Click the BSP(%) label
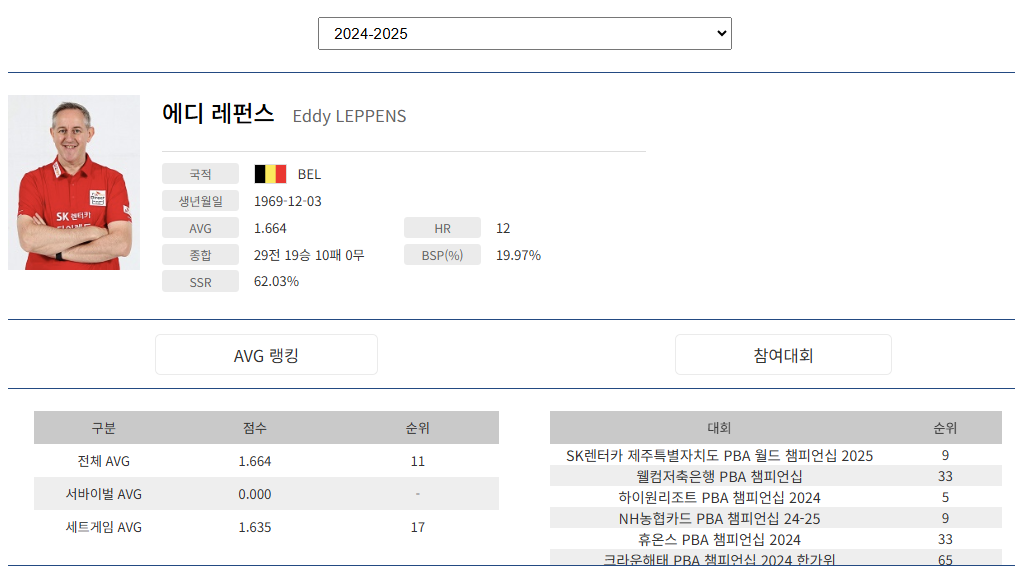The height and width of the screenshot is (571, 1015). click(x=442, y=255)
